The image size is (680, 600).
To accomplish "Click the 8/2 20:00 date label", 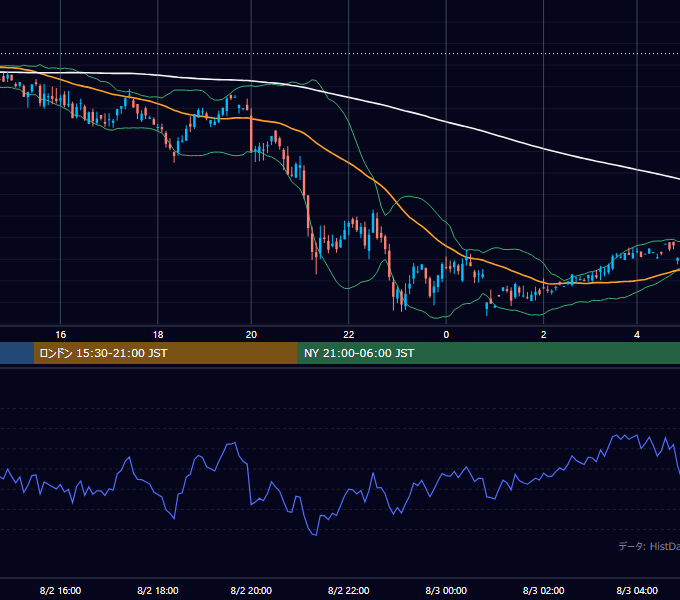I will (251, 590).
